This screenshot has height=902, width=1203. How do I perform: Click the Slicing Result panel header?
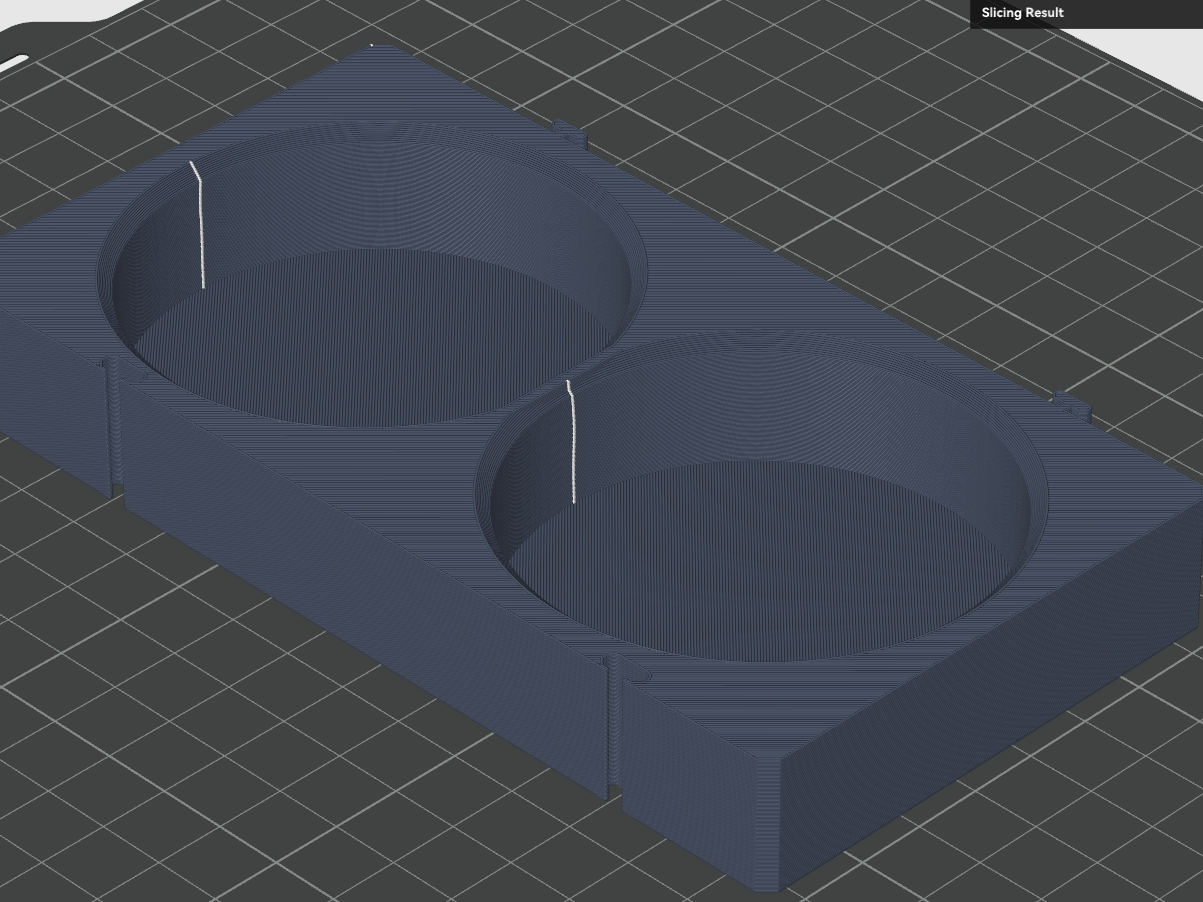coord(1086,13)
